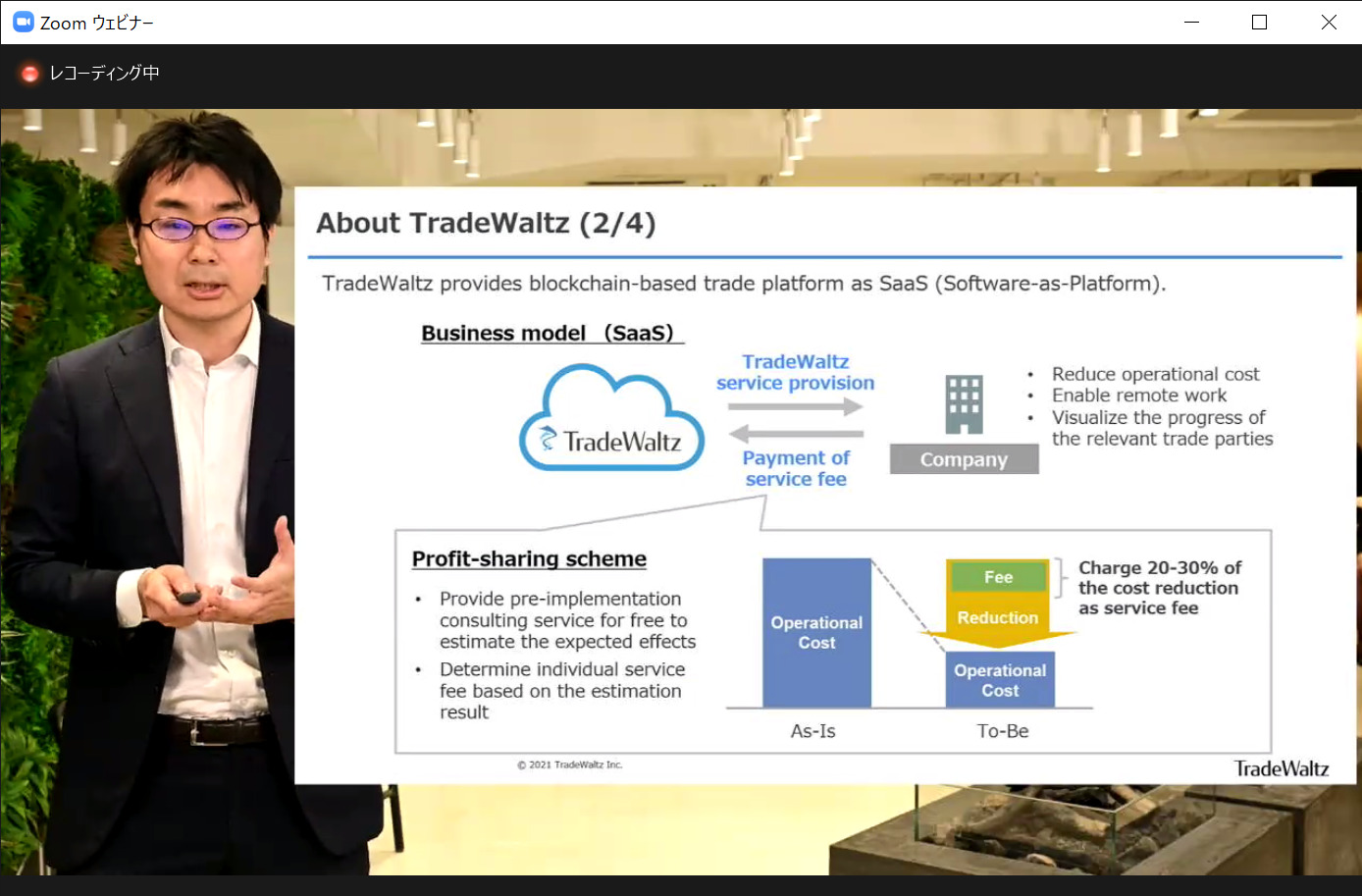Click the right-pointing service provision arrow

(x=796, y=406)
